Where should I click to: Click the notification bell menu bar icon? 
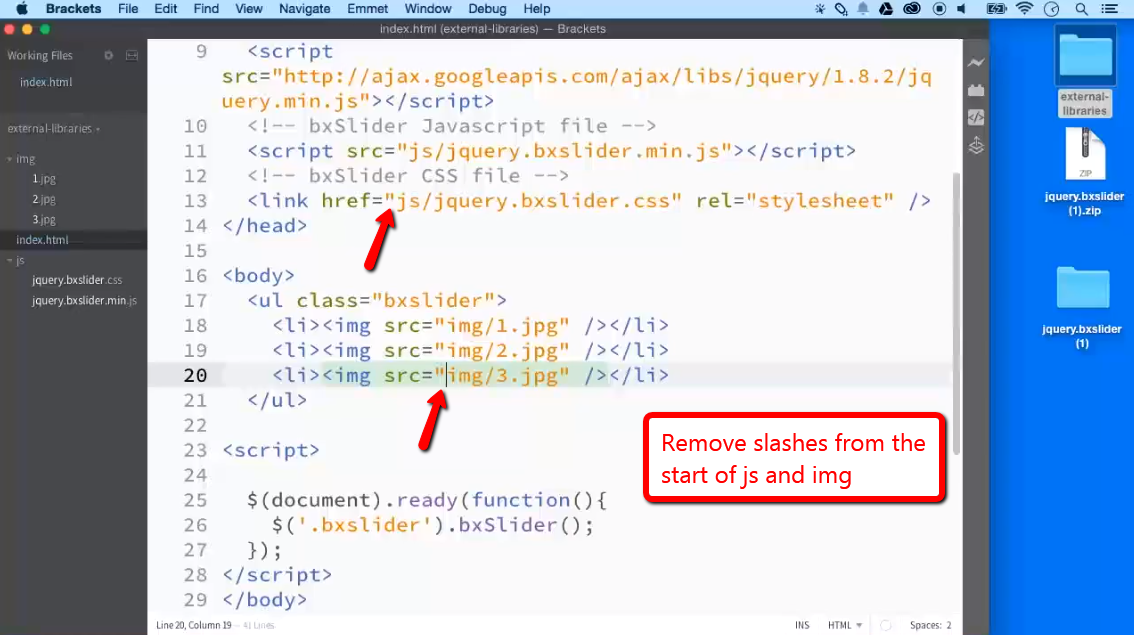click(863, 9)
